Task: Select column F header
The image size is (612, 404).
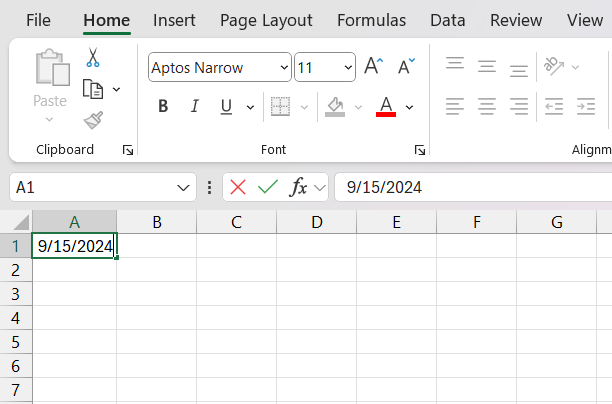Action: point(477,222)
